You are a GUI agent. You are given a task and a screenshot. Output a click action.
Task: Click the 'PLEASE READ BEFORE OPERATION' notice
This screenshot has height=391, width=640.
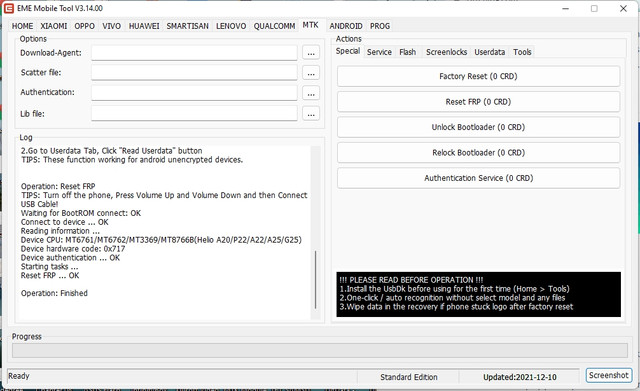[411, 280]
